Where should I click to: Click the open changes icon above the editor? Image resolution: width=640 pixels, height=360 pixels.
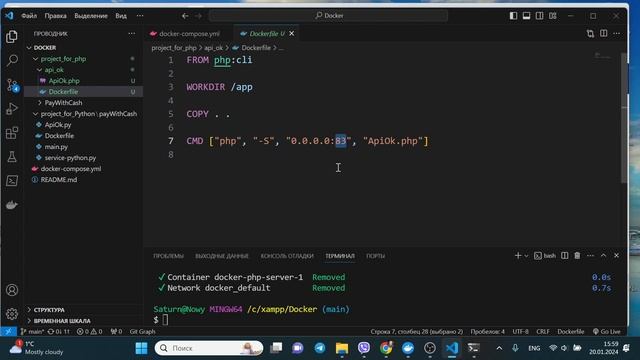[590, 33]
